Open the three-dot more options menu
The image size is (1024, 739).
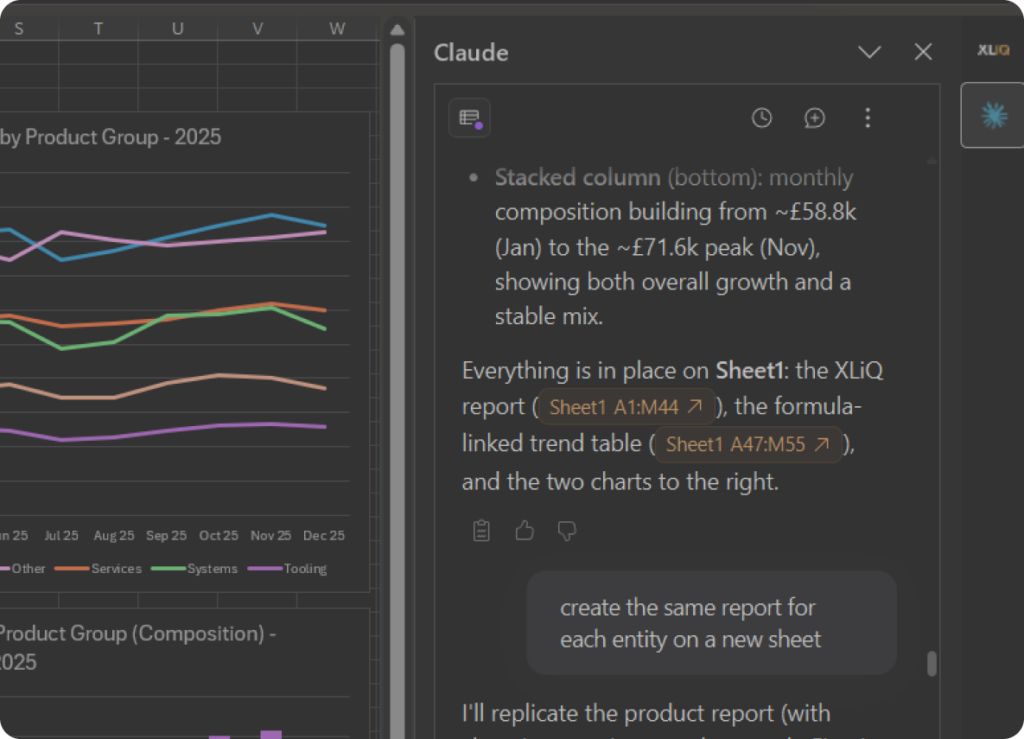tap(867, 118)
